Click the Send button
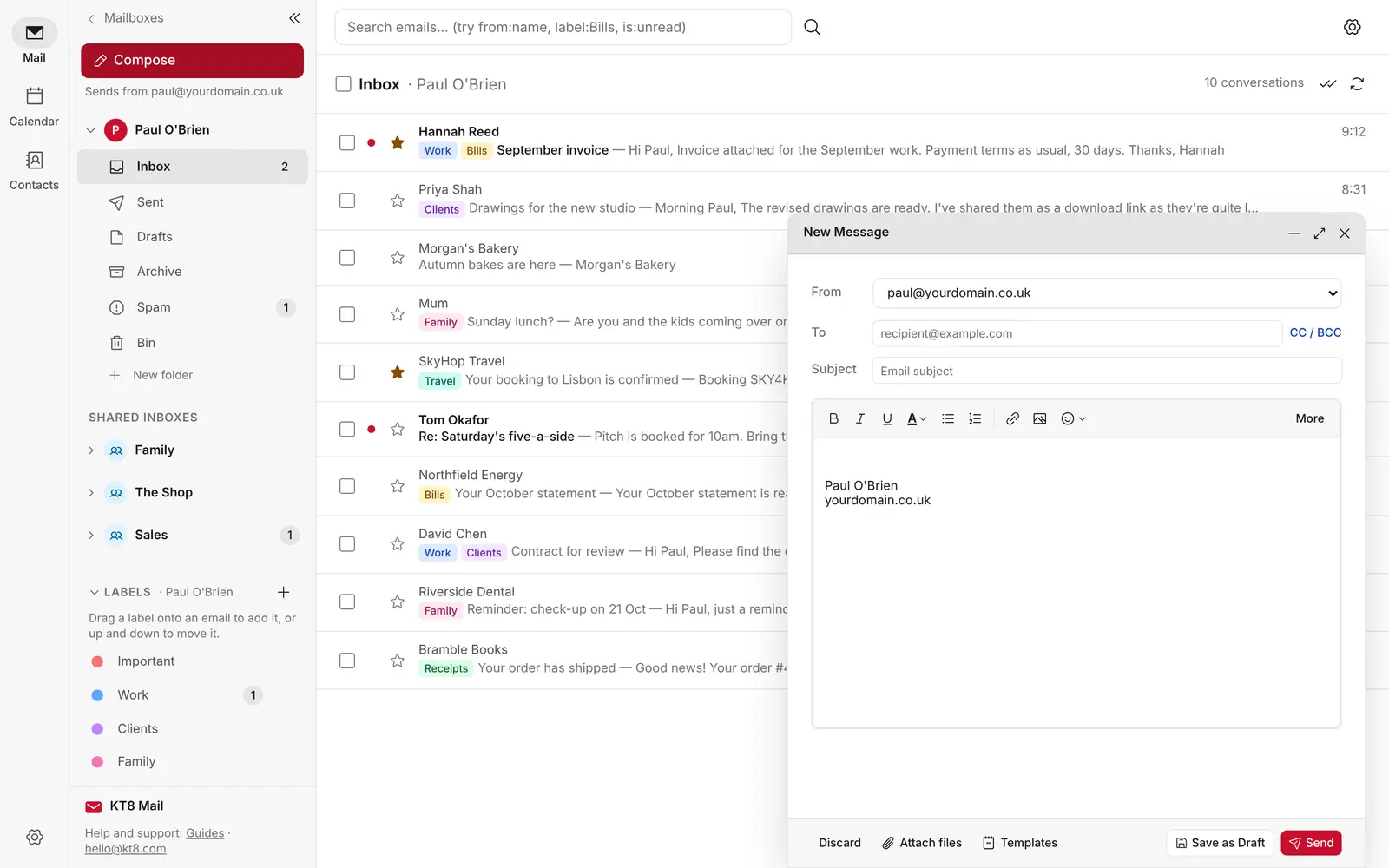The height and width of the screenshot is (868, 1389). click(x=1311, y=843)
